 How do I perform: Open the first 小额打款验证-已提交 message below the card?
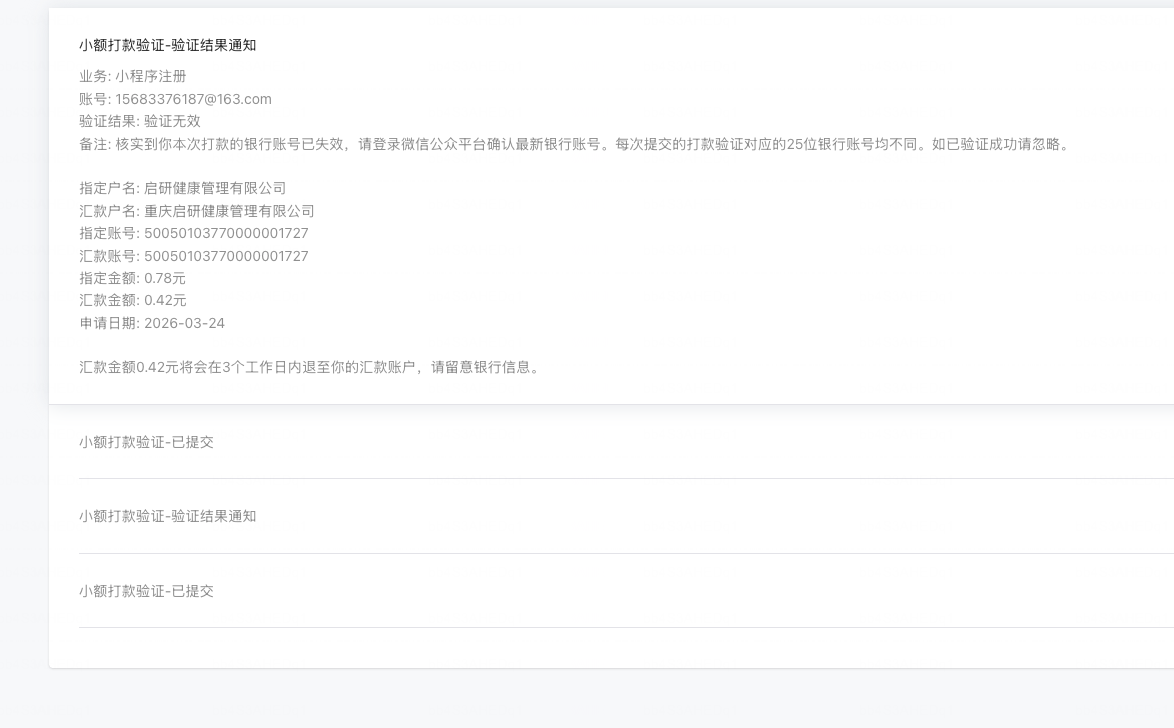(147, 443)
